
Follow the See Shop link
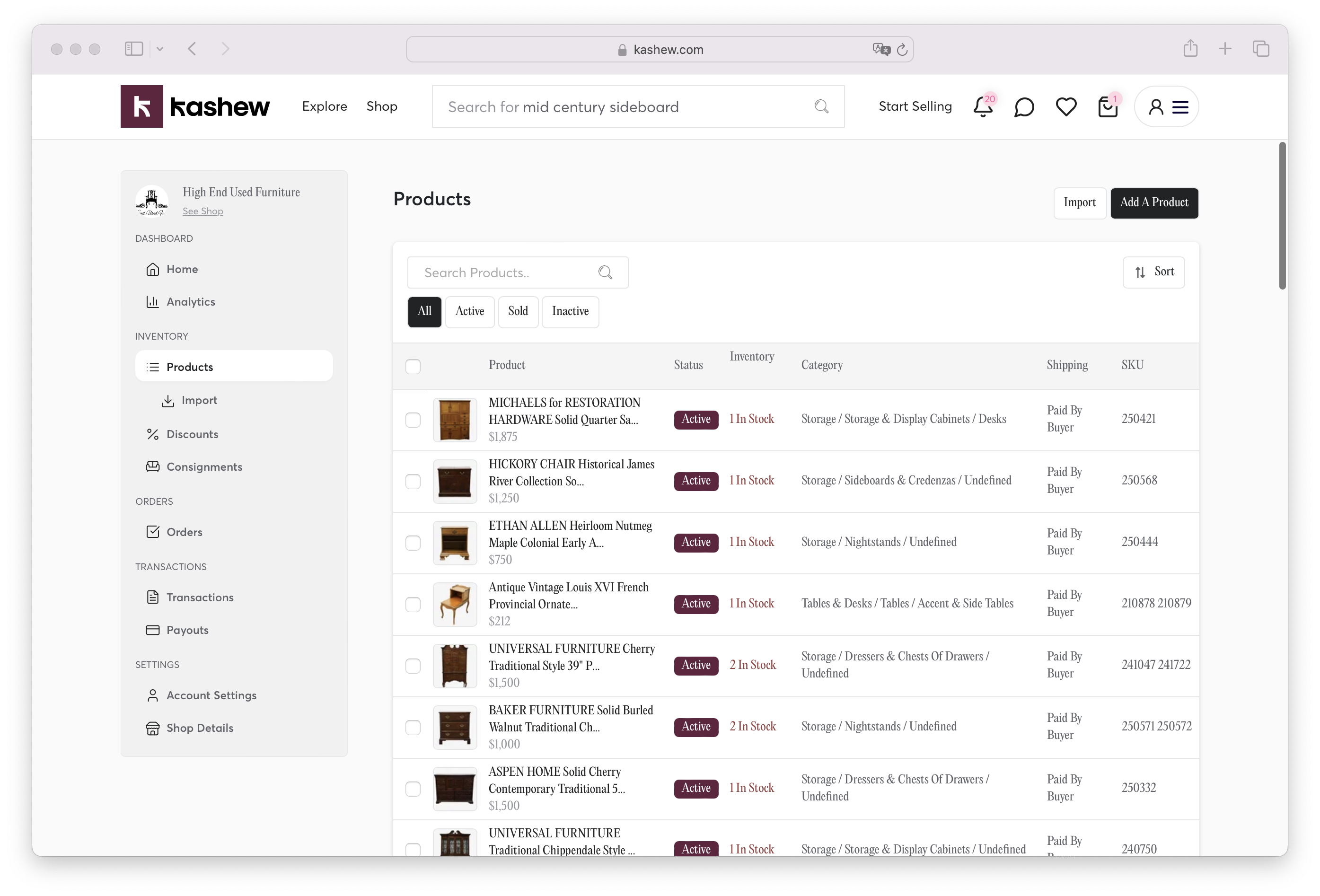(x=203, y=211)
